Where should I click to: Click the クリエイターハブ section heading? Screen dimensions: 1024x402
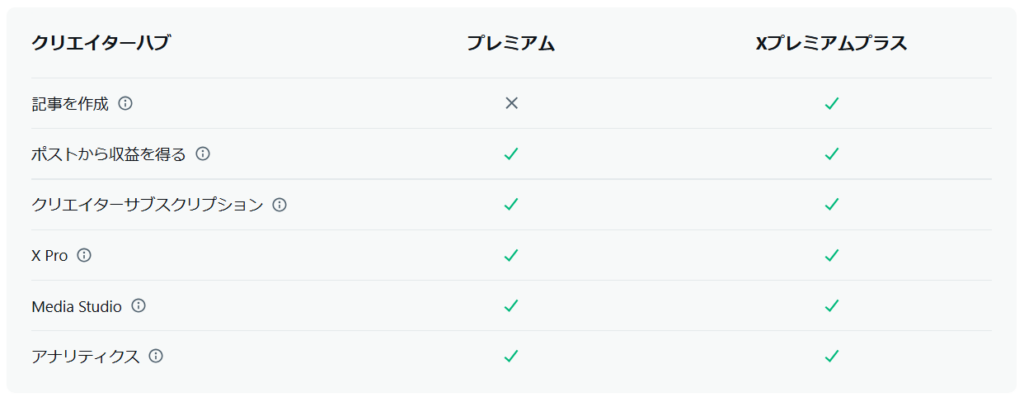click(101, 44)
